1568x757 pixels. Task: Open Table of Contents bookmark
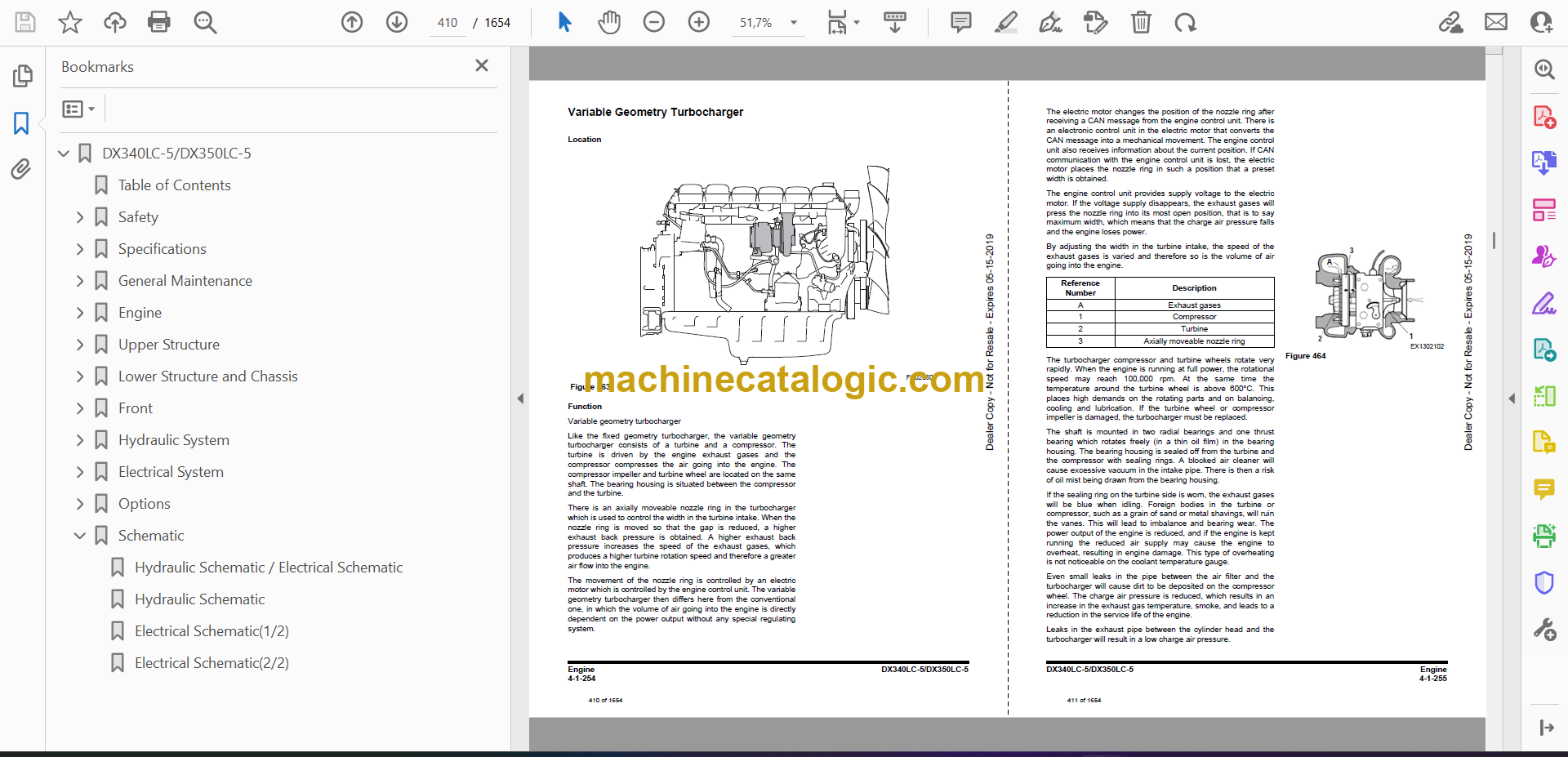tap(174, 185)
